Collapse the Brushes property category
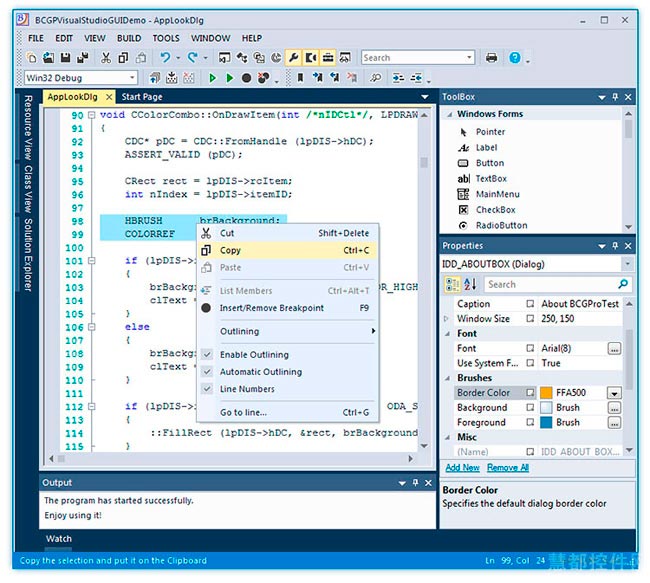Viewport: 650px width, 583px height. (x=448, y=378)
